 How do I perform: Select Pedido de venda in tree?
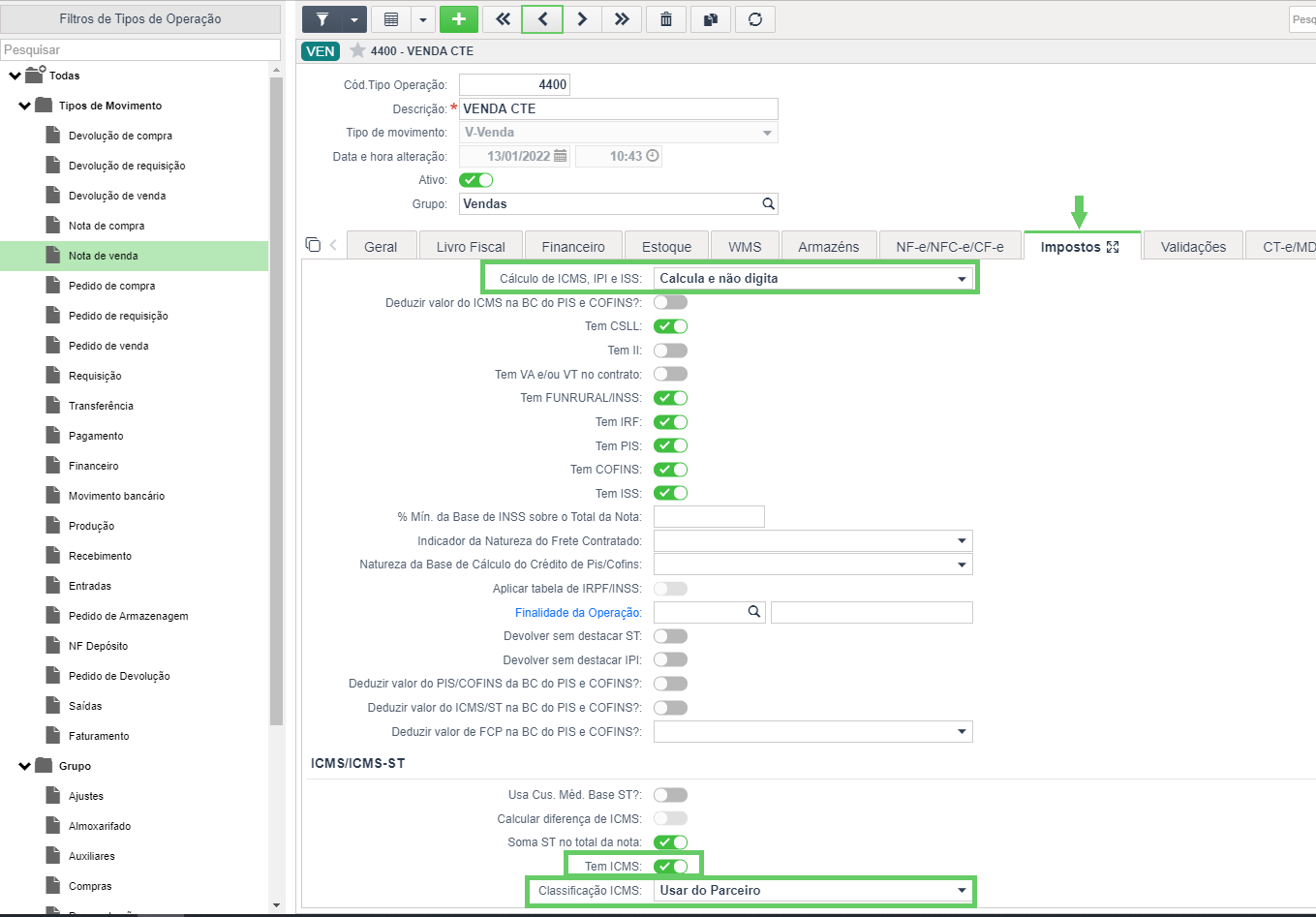[x=108, y=346]
